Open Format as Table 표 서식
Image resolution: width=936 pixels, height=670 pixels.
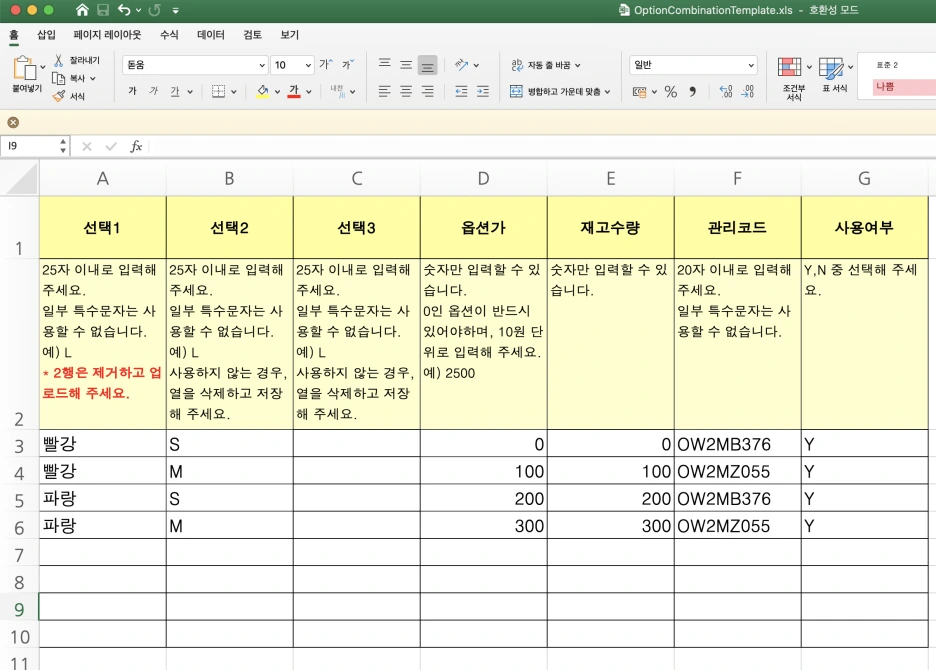coord(835,75)
